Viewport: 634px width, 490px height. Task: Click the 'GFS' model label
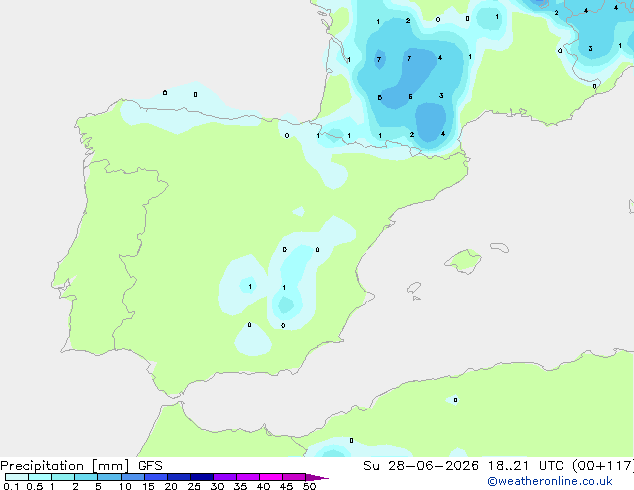(150, 466)
